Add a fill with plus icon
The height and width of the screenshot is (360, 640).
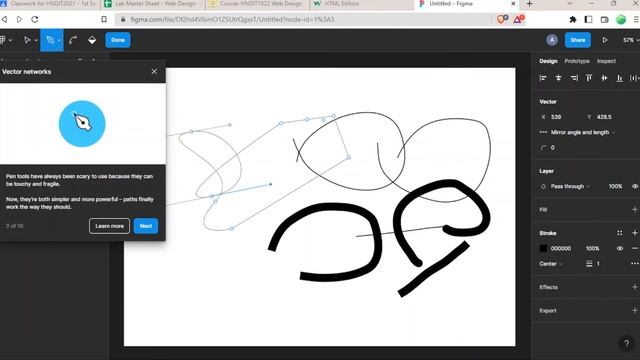(635, 210)
